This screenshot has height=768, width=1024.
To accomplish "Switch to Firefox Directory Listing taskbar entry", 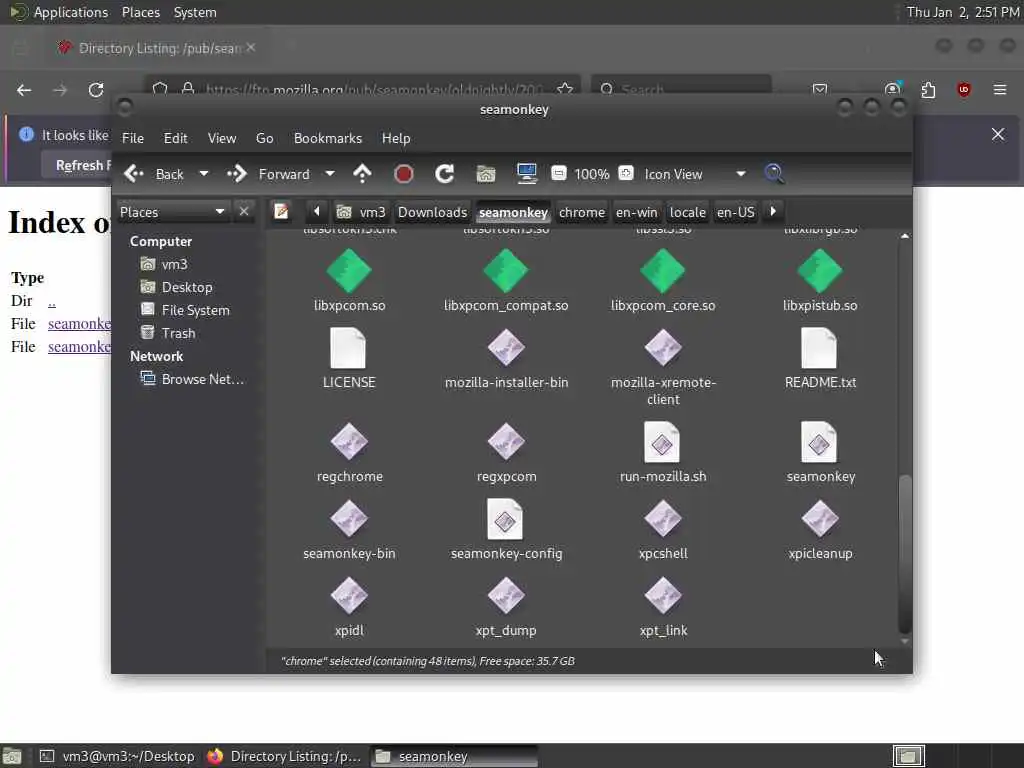I will click(284, 756).
